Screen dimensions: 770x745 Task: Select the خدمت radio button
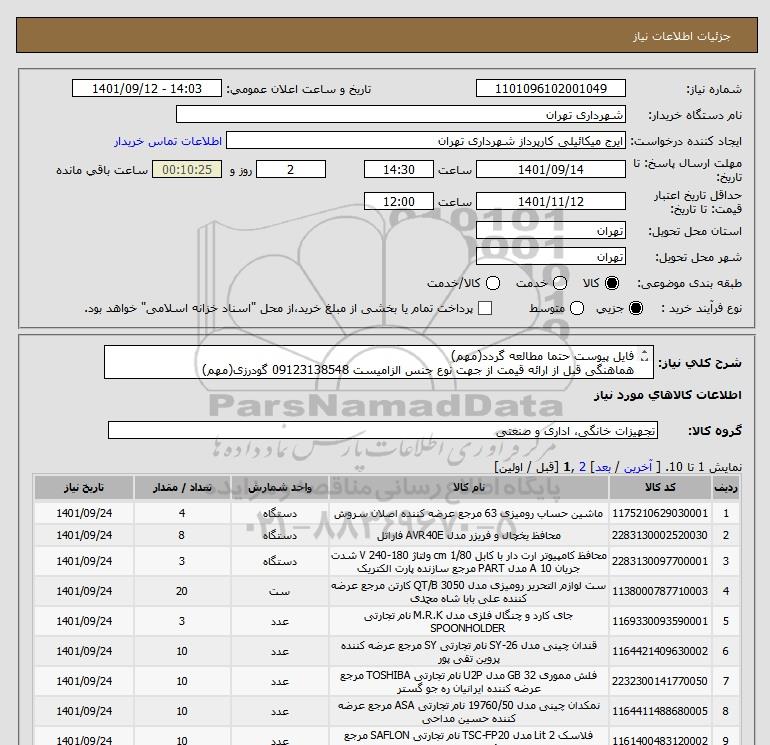point(560,283)
